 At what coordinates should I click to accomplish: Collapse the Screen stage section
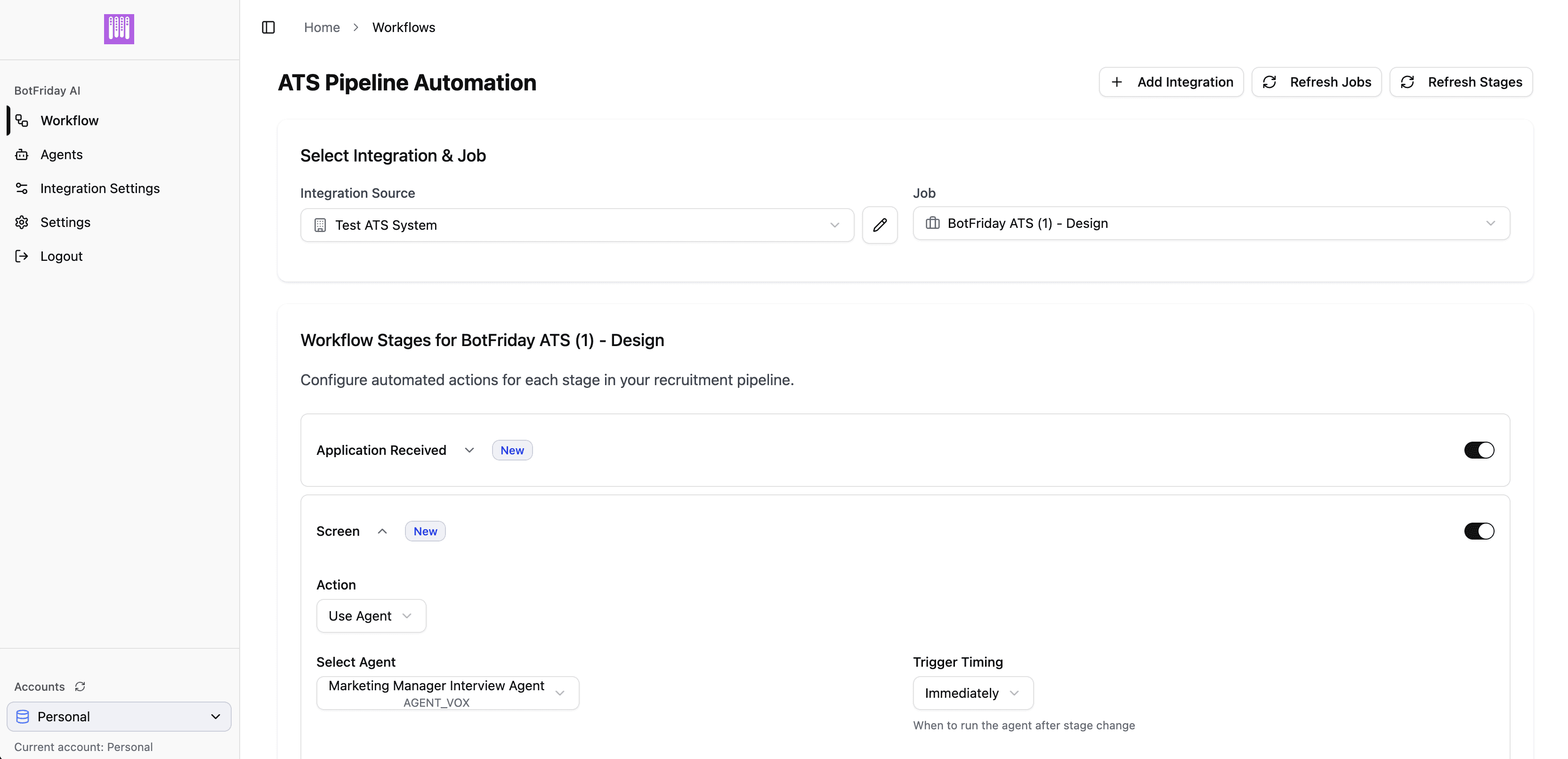[x=382, y=532]
